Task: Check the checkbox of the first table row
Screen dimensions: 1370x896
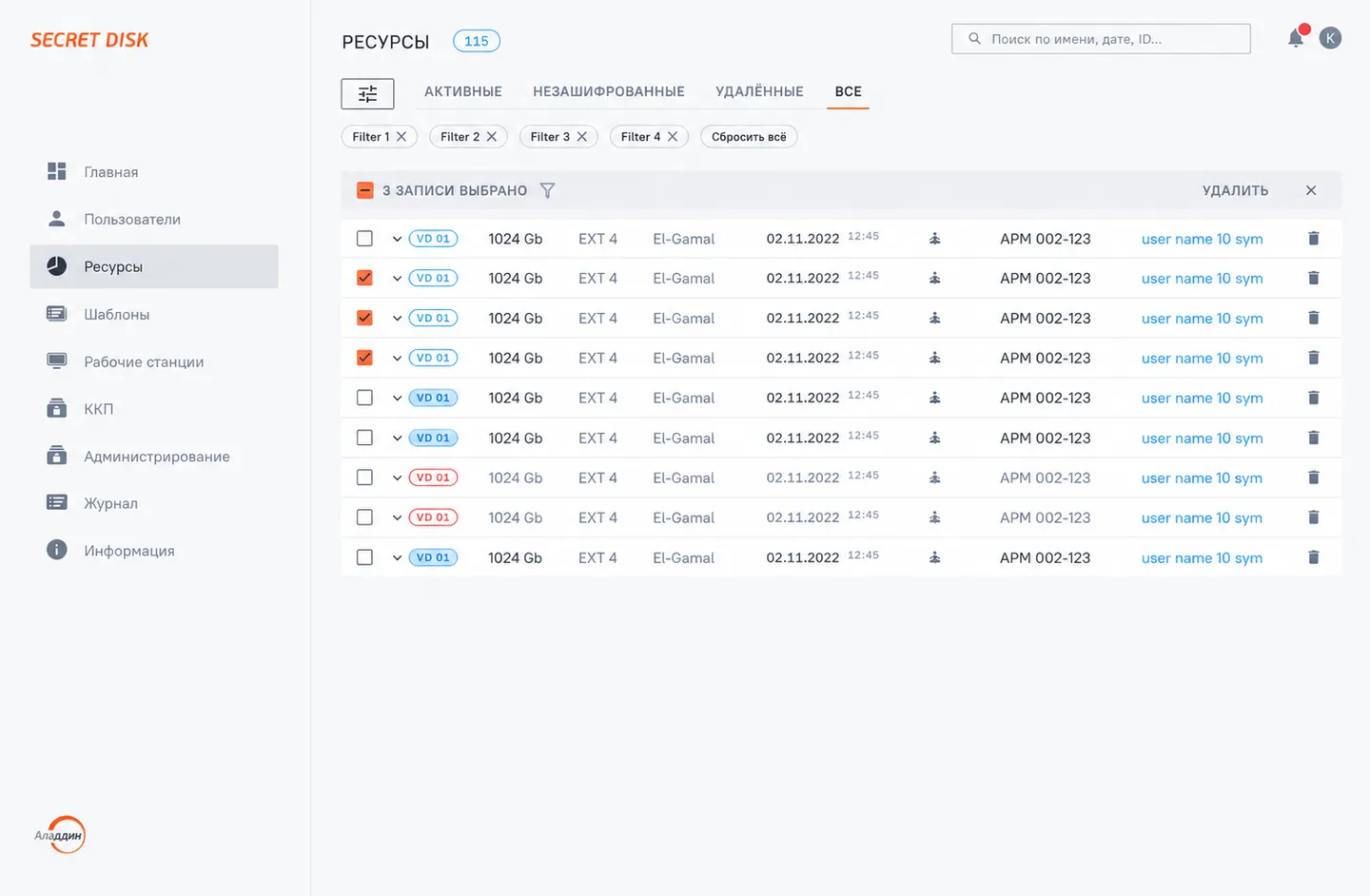Action: pyautogui.click(x=364, y=239)
